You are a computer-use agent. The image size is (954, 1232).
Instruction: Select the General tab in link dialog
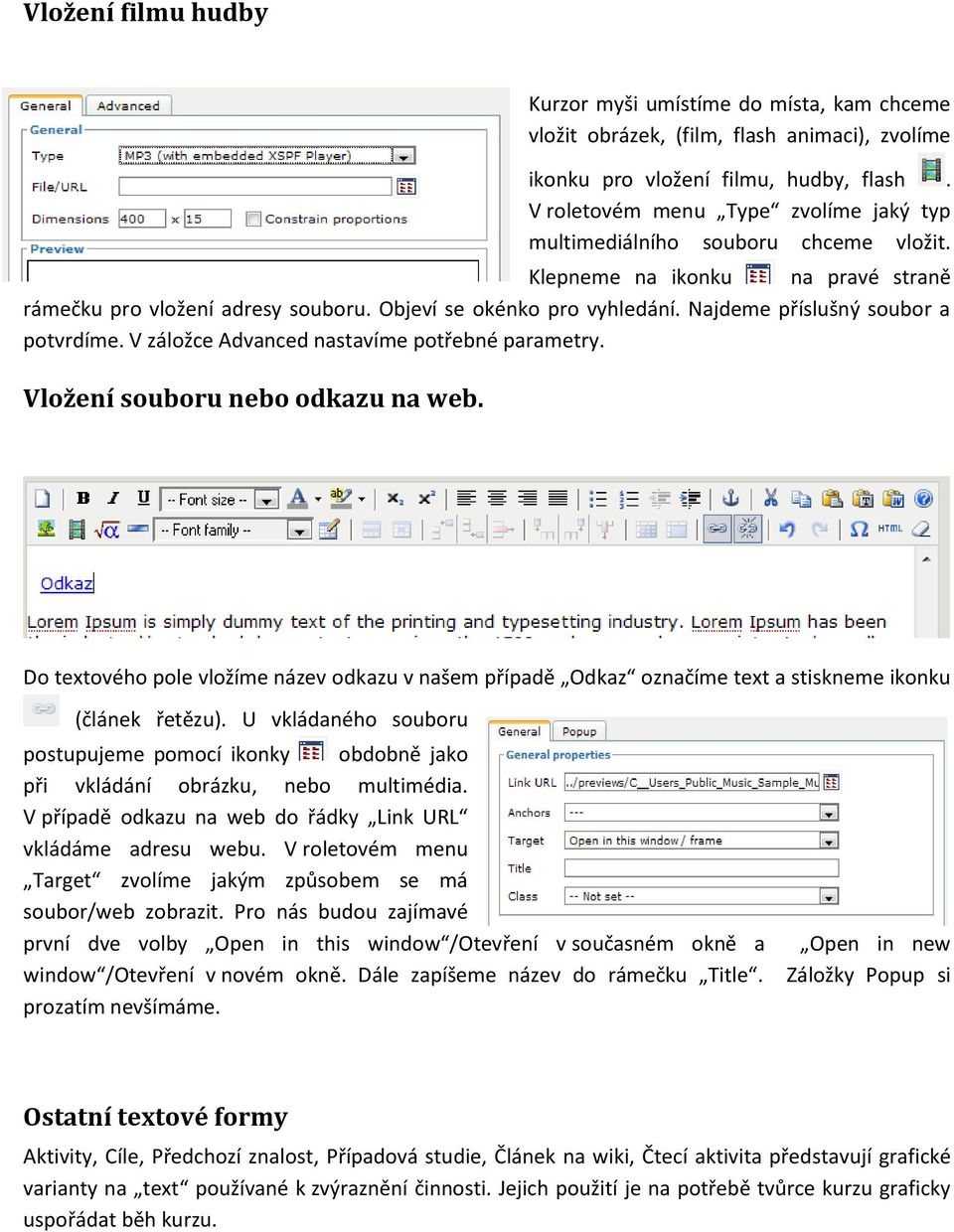519,731
